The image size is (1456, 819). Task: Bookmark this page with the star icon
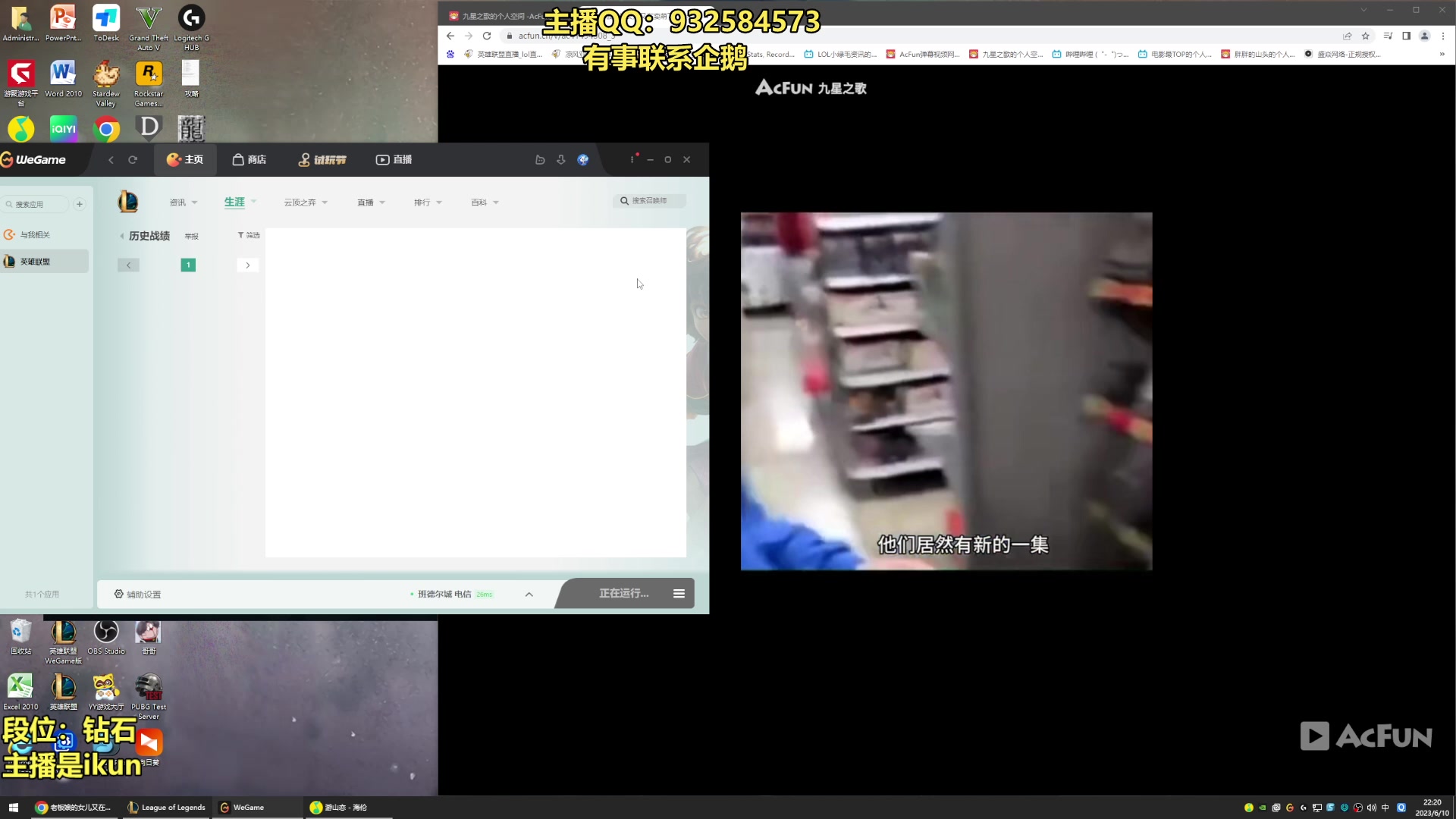click(1366, 36)
